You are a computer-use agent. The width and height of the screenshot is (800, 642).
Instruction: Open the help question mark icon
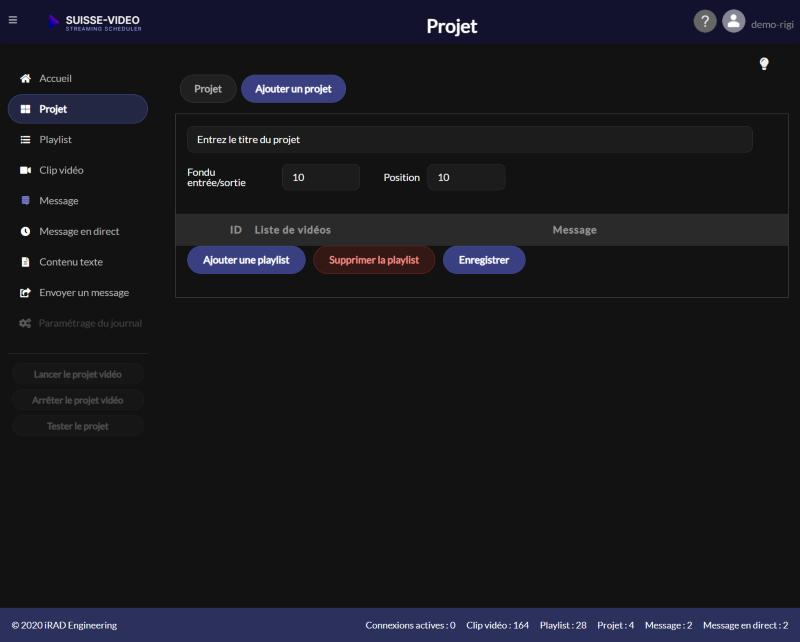(705, 21)
